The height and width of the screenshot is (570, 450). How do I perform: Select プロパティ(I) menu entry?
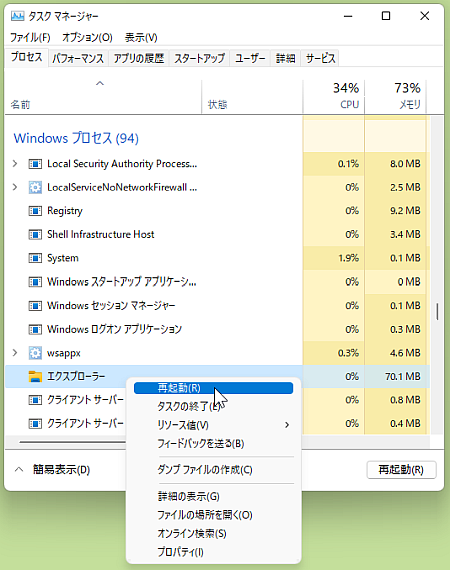point(213,552)
